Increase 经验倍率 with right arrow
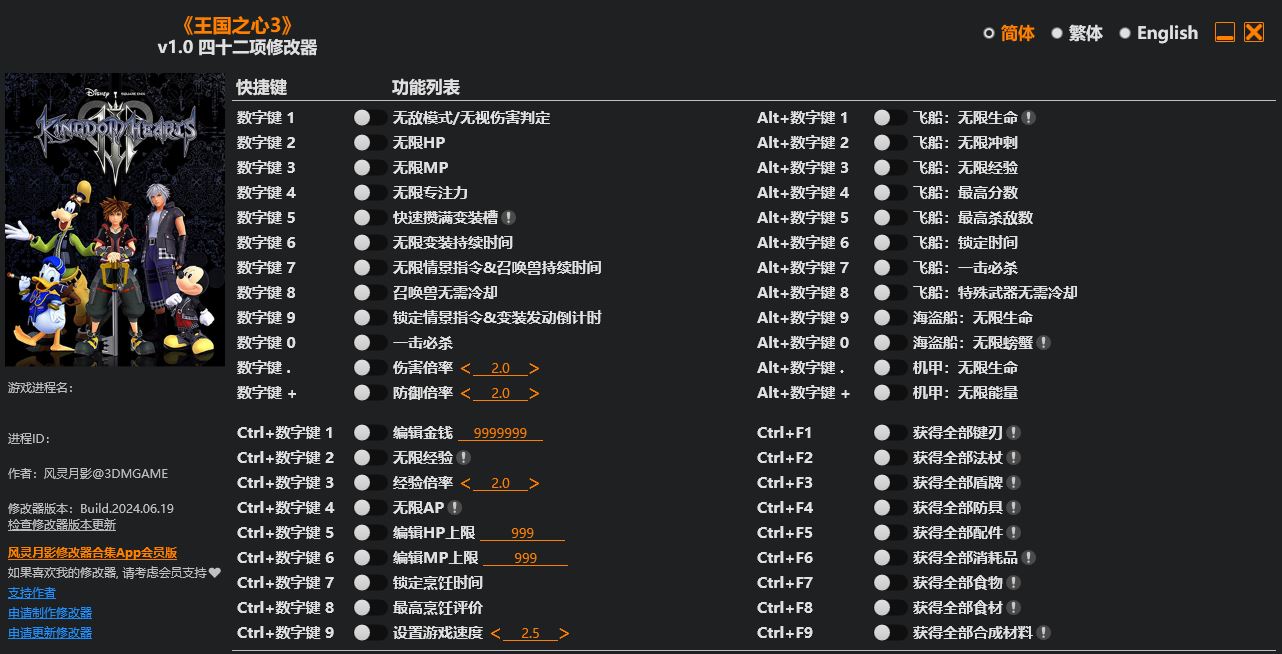This screenshot has width=1282, height=654. coord(534,484)
